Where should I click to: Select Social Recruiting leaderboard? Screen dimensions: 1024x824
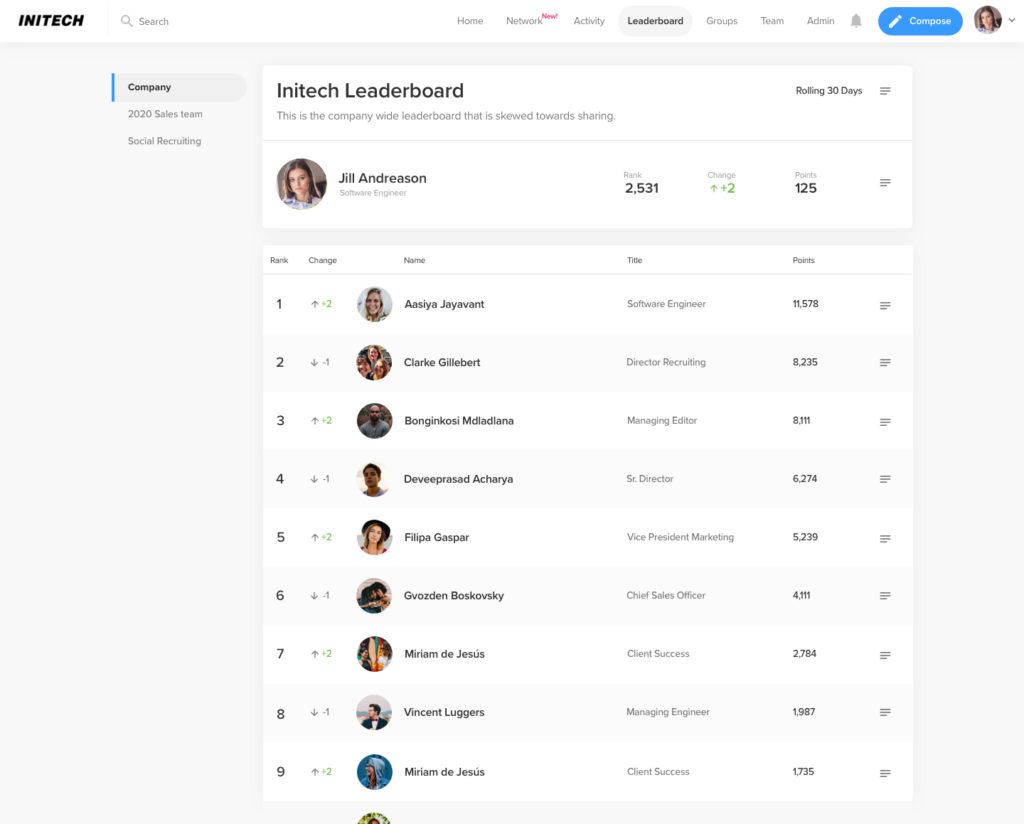(165, 141)
